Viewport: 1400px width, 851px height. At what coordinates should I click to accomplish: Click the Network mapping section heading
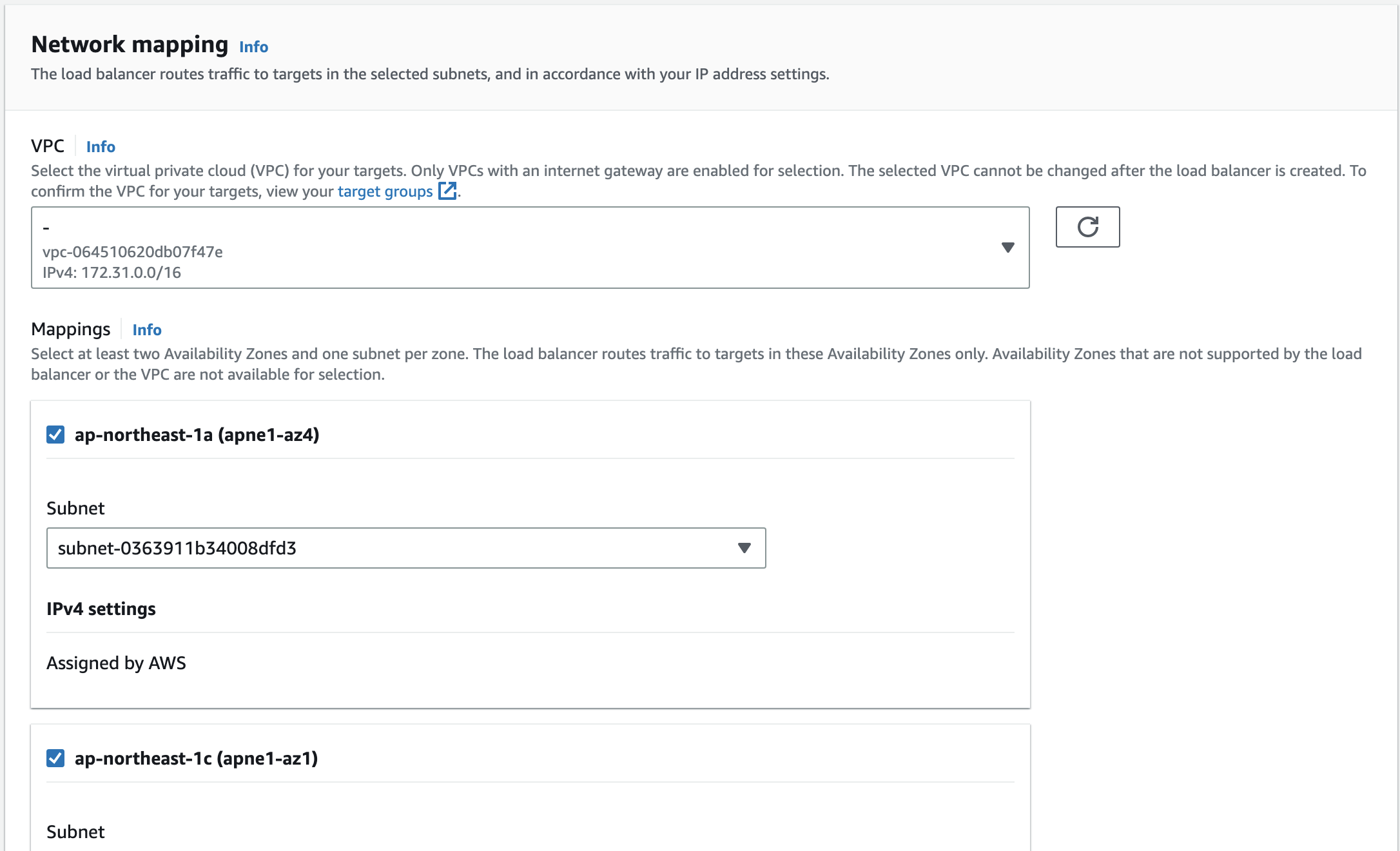(x=130, y=44)
